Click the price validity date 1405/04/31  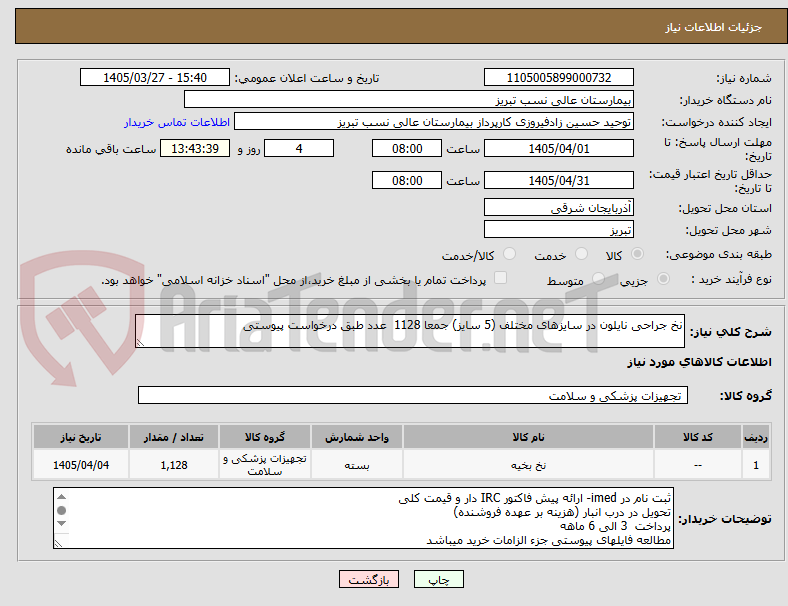(x=559, y=180)
